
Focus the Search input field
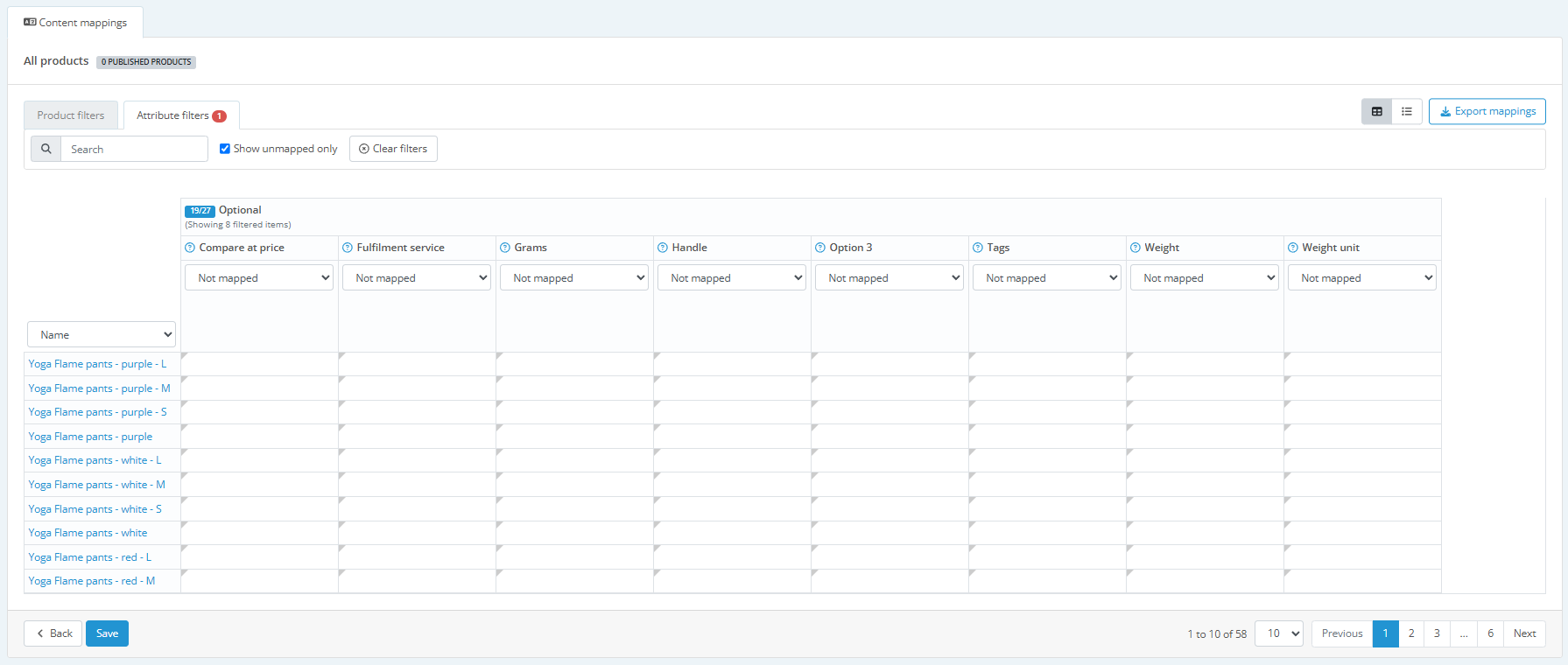134,149
